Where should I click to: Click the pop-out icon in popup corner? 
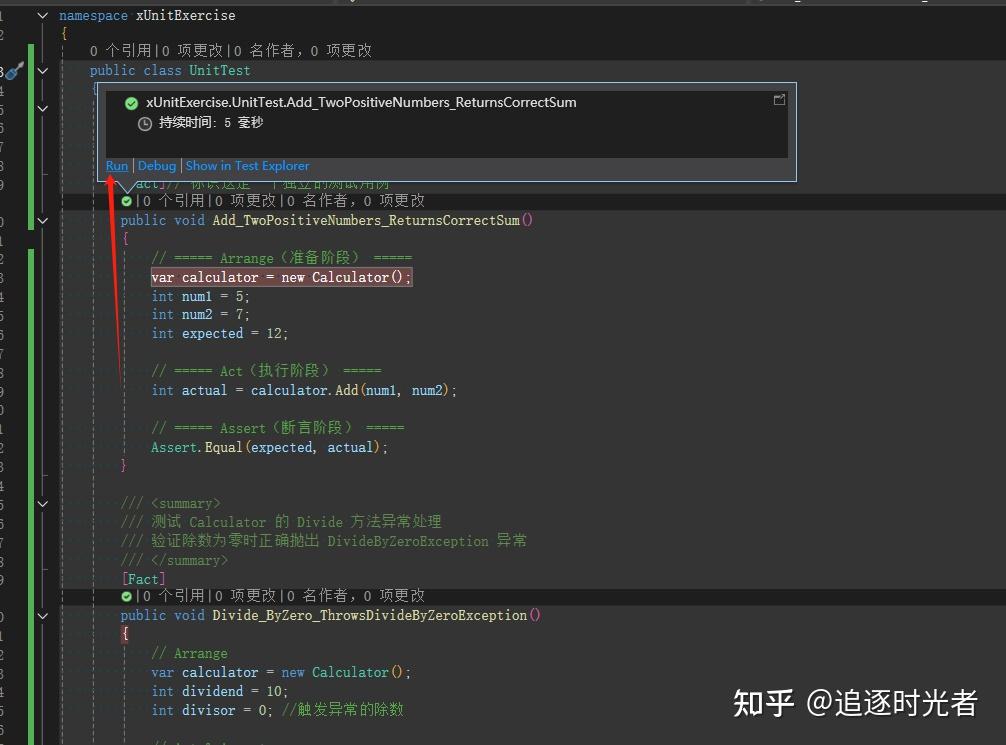pos(779,100)
